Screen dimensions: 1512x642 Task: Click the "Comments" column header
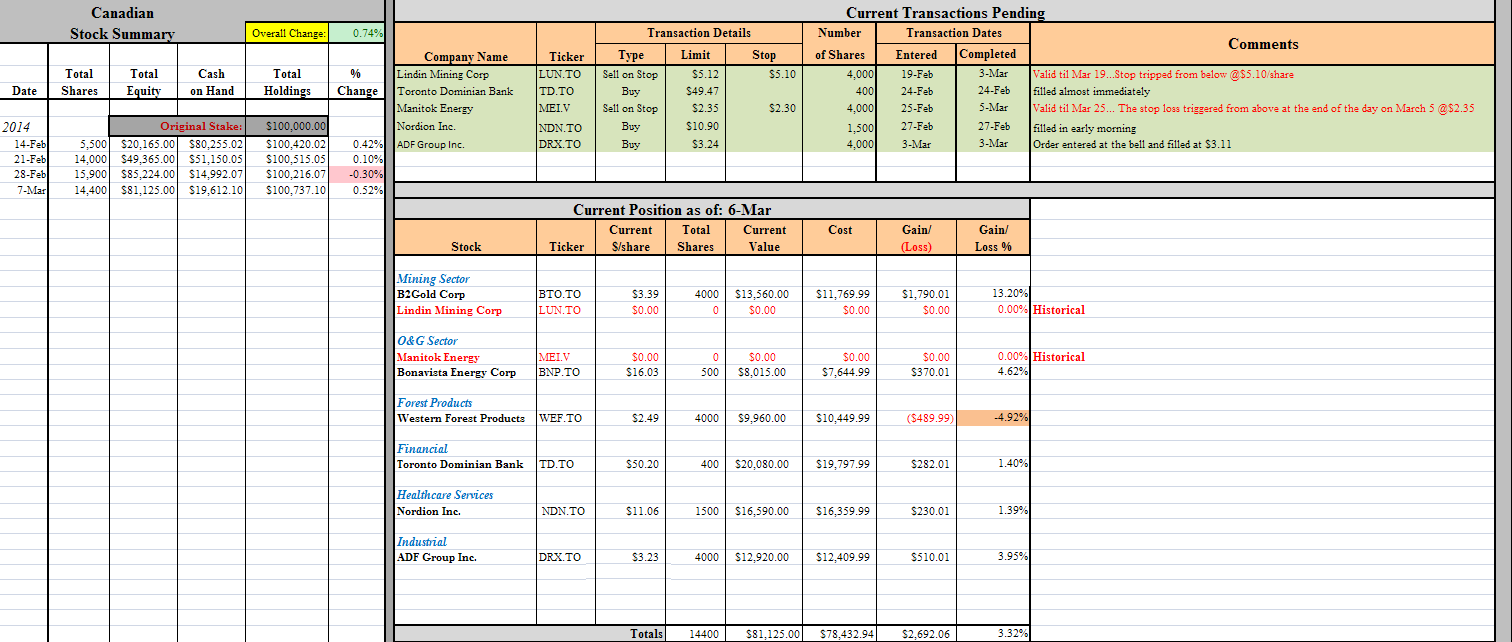tap(1263, 44)
